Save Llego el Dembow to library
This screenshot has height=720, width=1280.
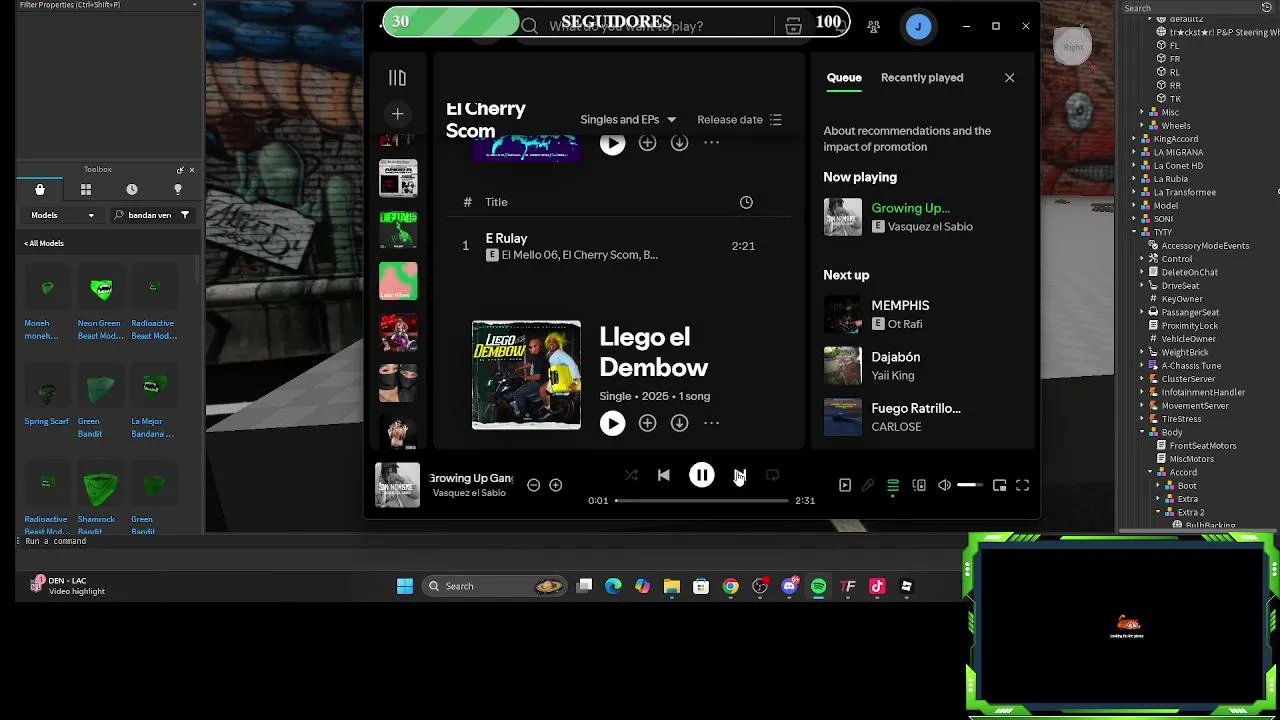(x=647, y=423)
